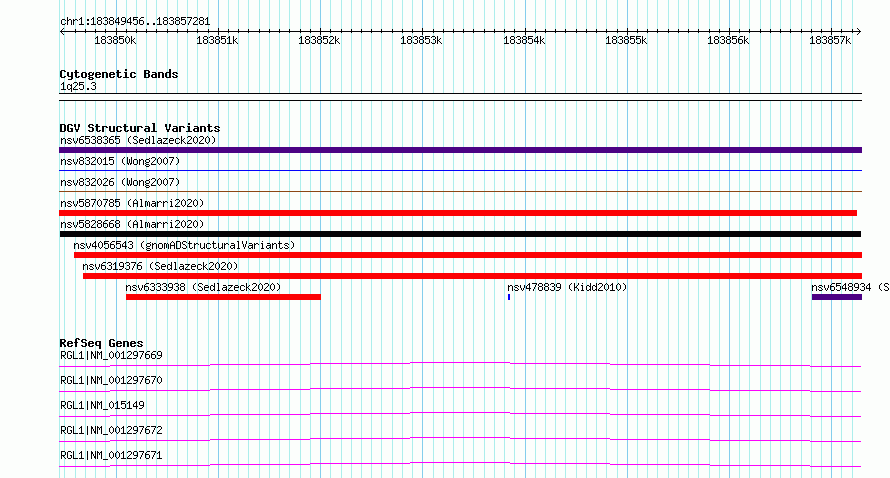The width and height of the screenshot is (890, 478).
Task: Click the 183852k ruler tick label
Action: point(320,41)
